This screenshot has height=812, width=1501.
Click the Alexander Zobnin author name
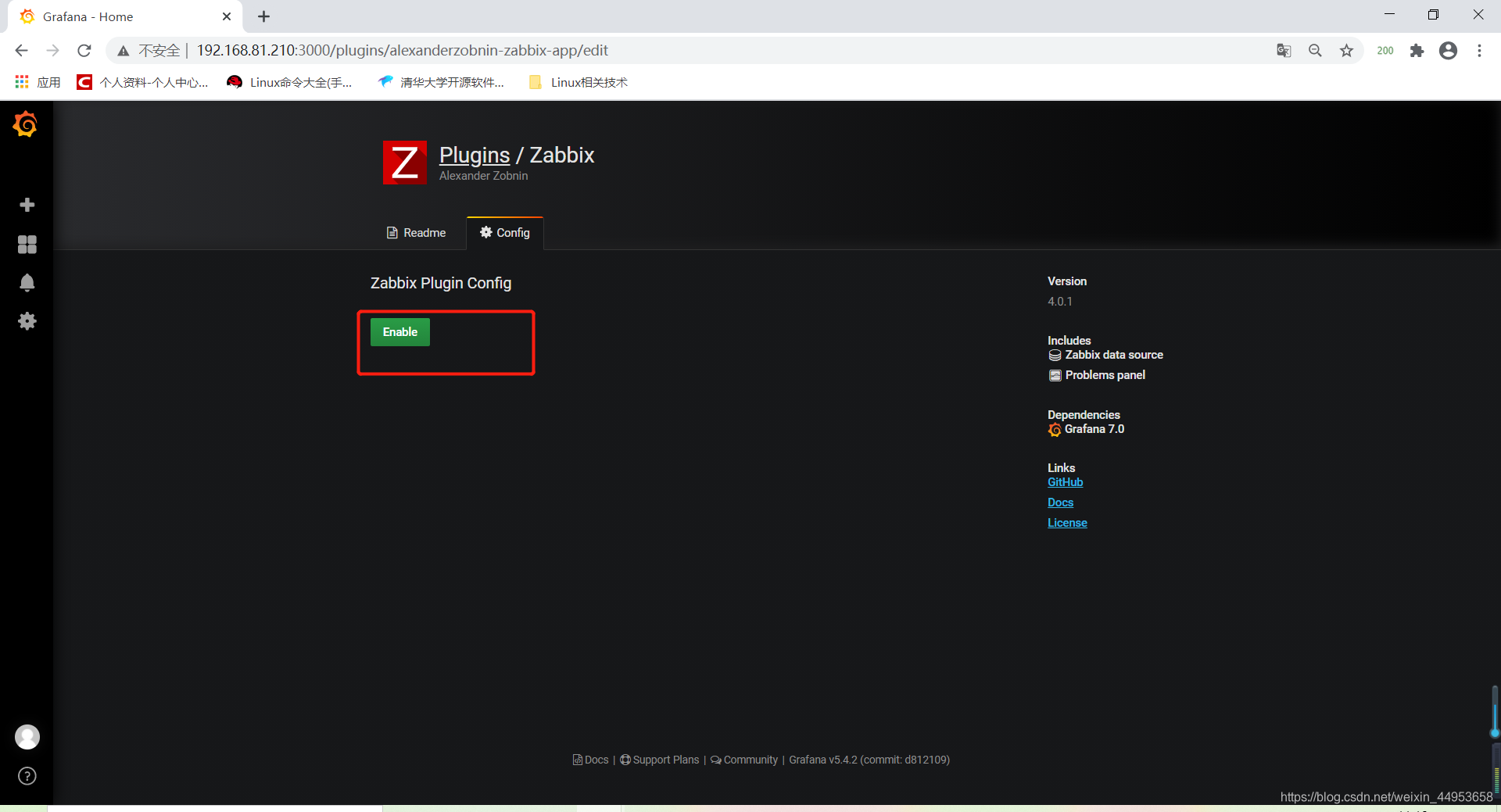(484, 176)
